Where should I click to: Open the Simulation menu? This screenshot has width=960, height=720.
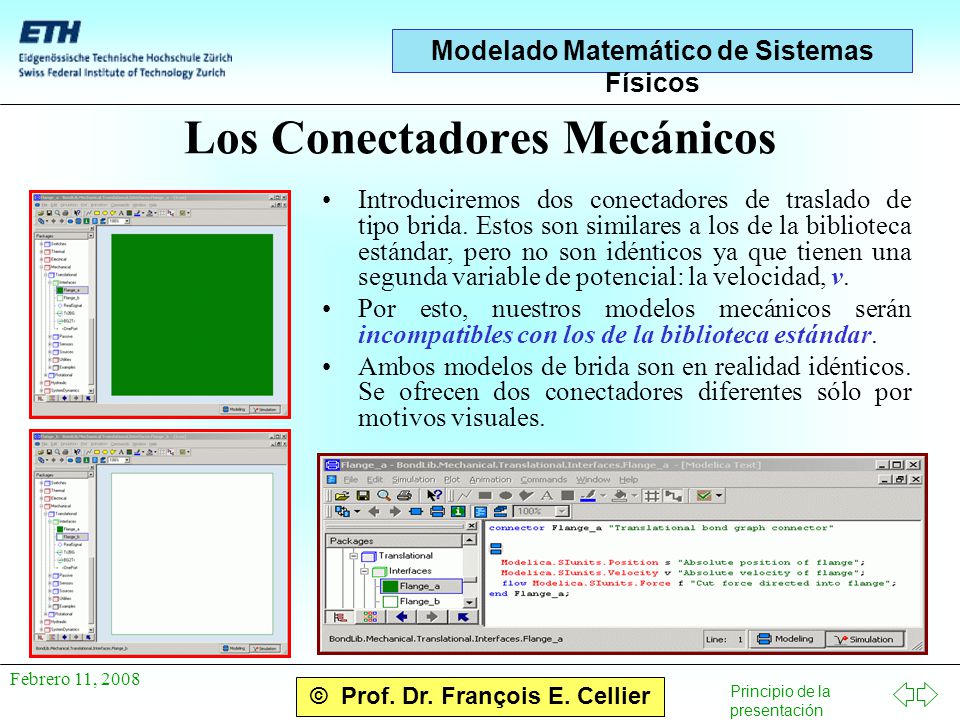[413, 480]
